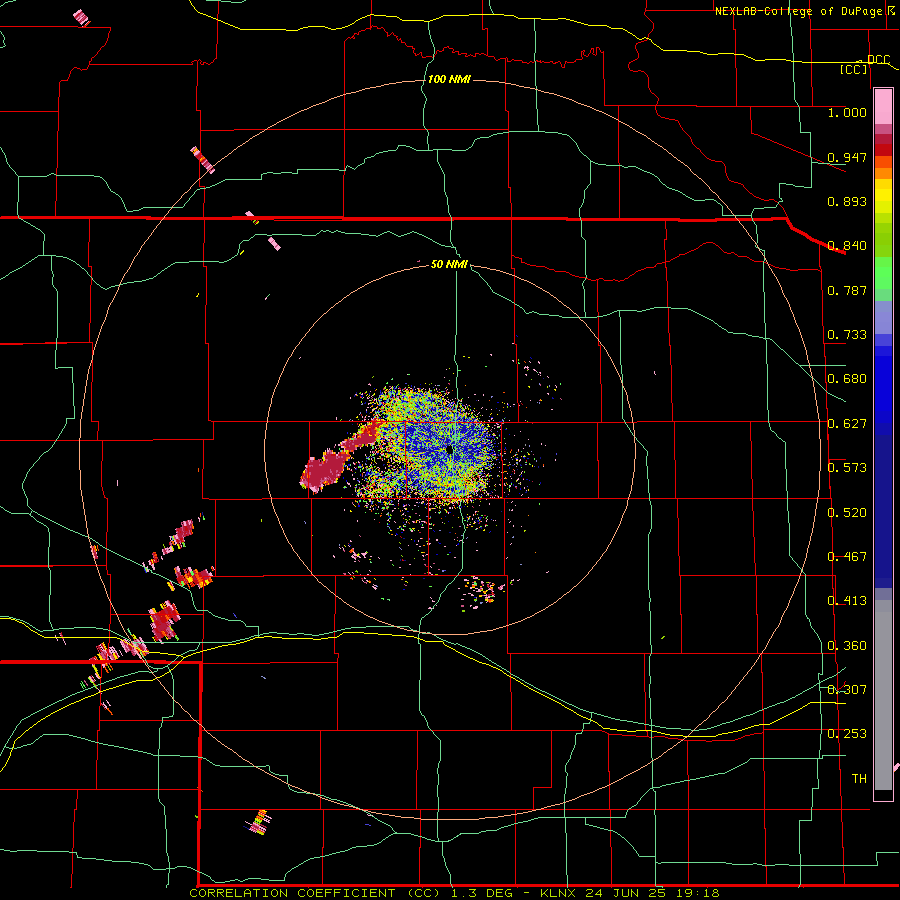Viewport: 900px width, 900px height.
Task: Select the 0.360 color scale value
Action: click(x=847, y=646)
